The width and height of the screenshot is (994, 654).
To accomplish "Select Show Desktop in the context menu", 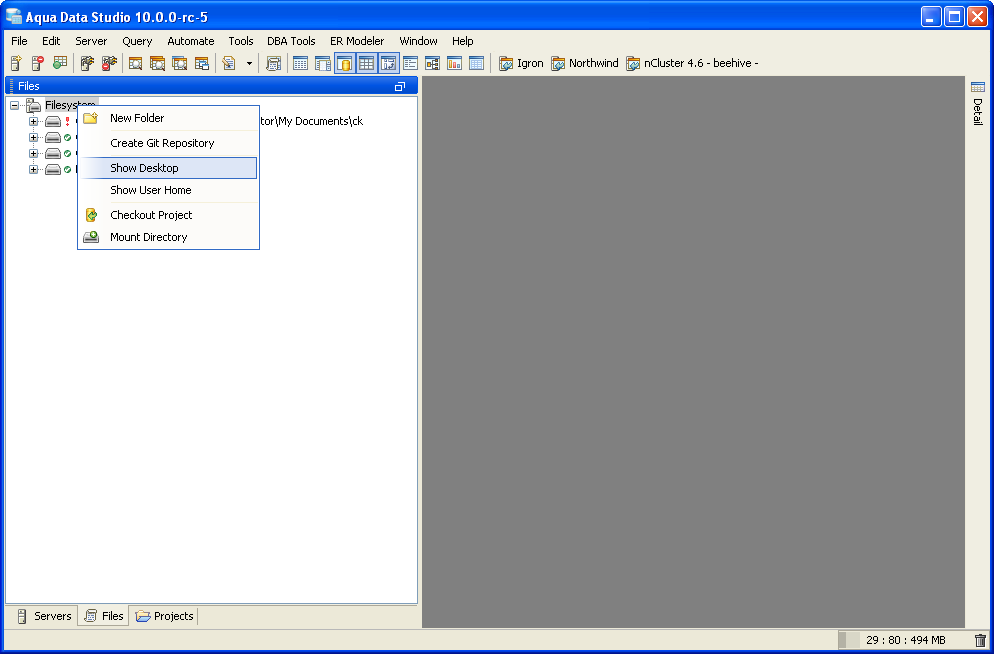I will 169,168.
